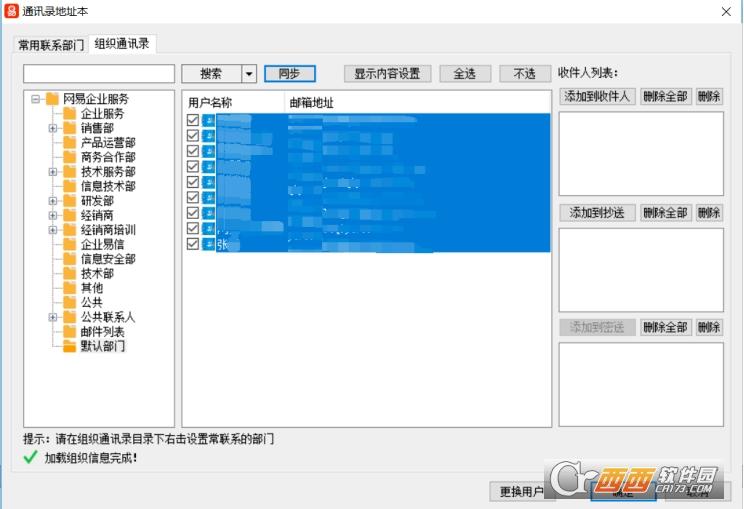744x509 pixels.
Task: Click the 全选 button
Action: 465,74
